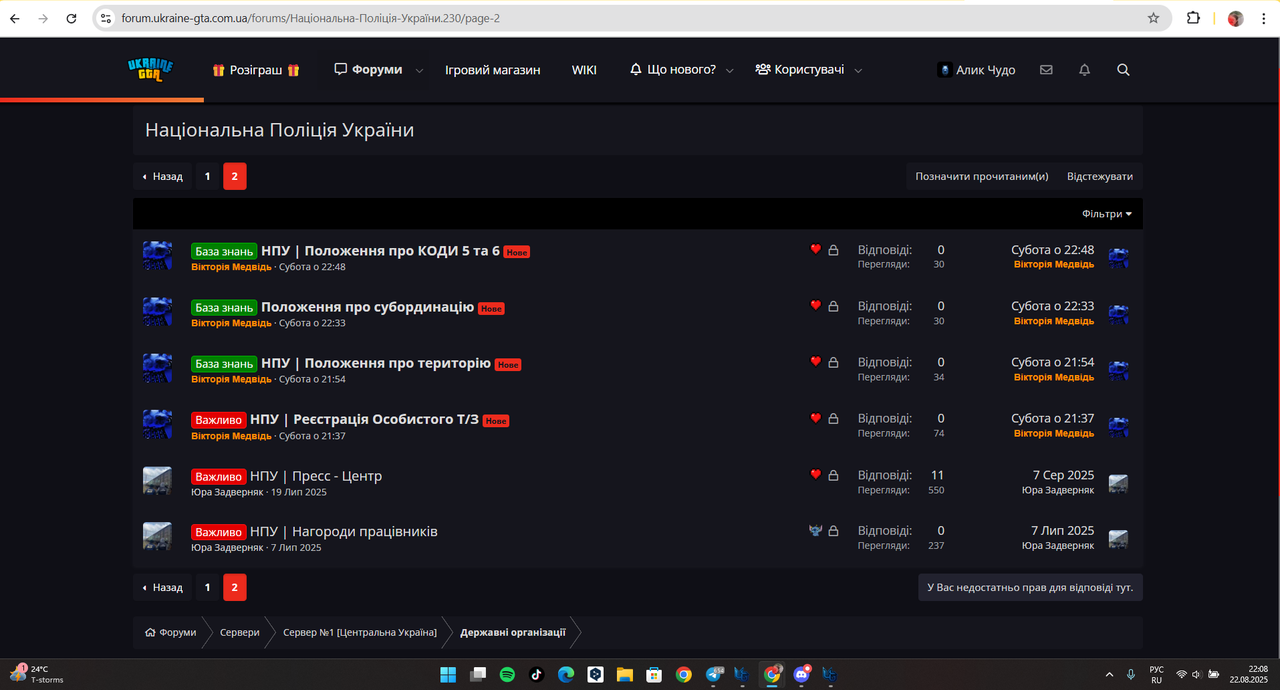The height and width of the screenshot is (690, 1280).
Task: Click bottom Назад pagination button
Action: 162,587
